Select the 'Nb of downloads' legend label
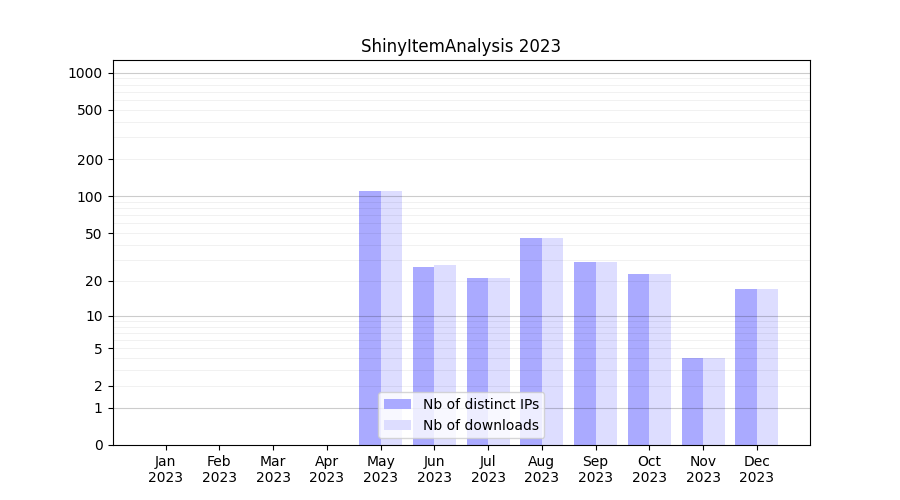900x500 pixels. (480, 425)
